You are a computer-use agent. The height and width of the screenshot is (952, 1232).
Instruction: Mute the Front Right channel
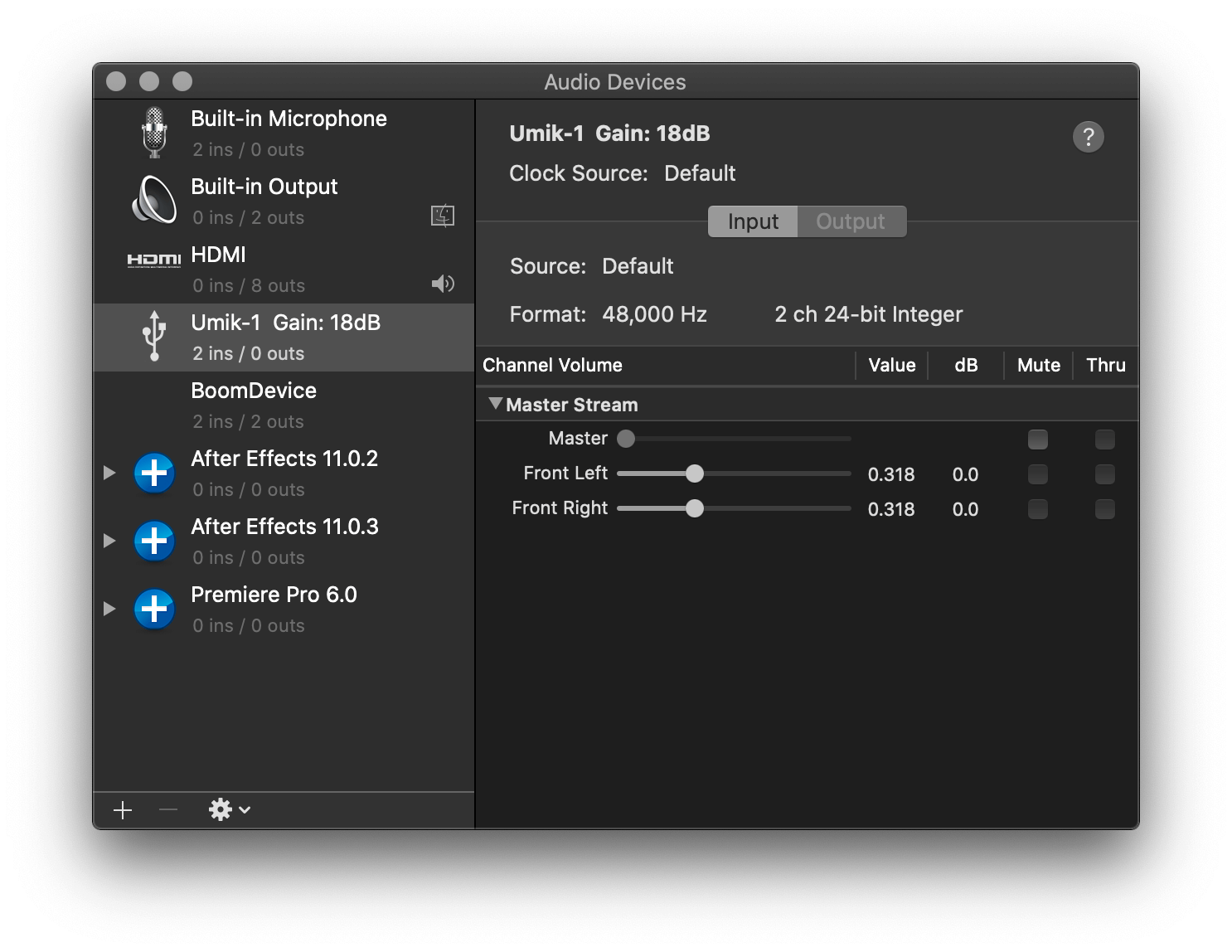tap(1037, 508)
